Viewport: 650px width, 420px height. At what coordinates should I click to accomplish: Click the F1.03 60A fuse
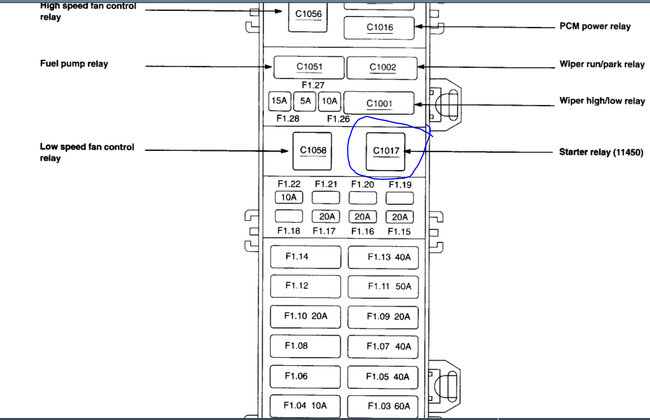click(383, 406)
